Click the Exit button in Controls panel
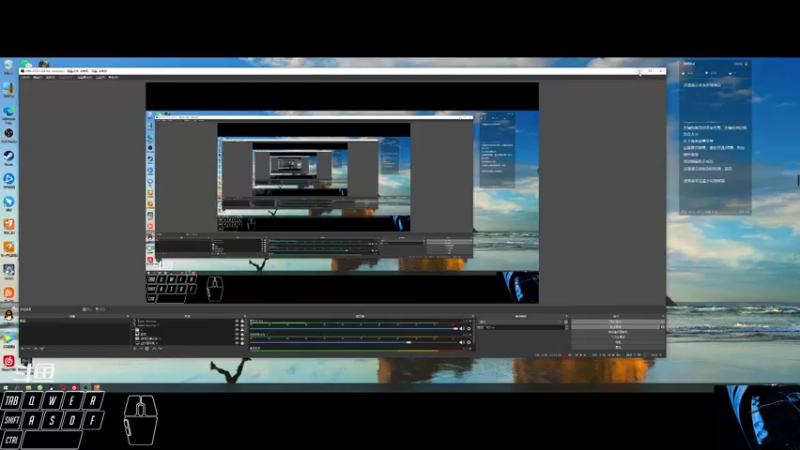 pyautogui.click(x=618, y=347)
